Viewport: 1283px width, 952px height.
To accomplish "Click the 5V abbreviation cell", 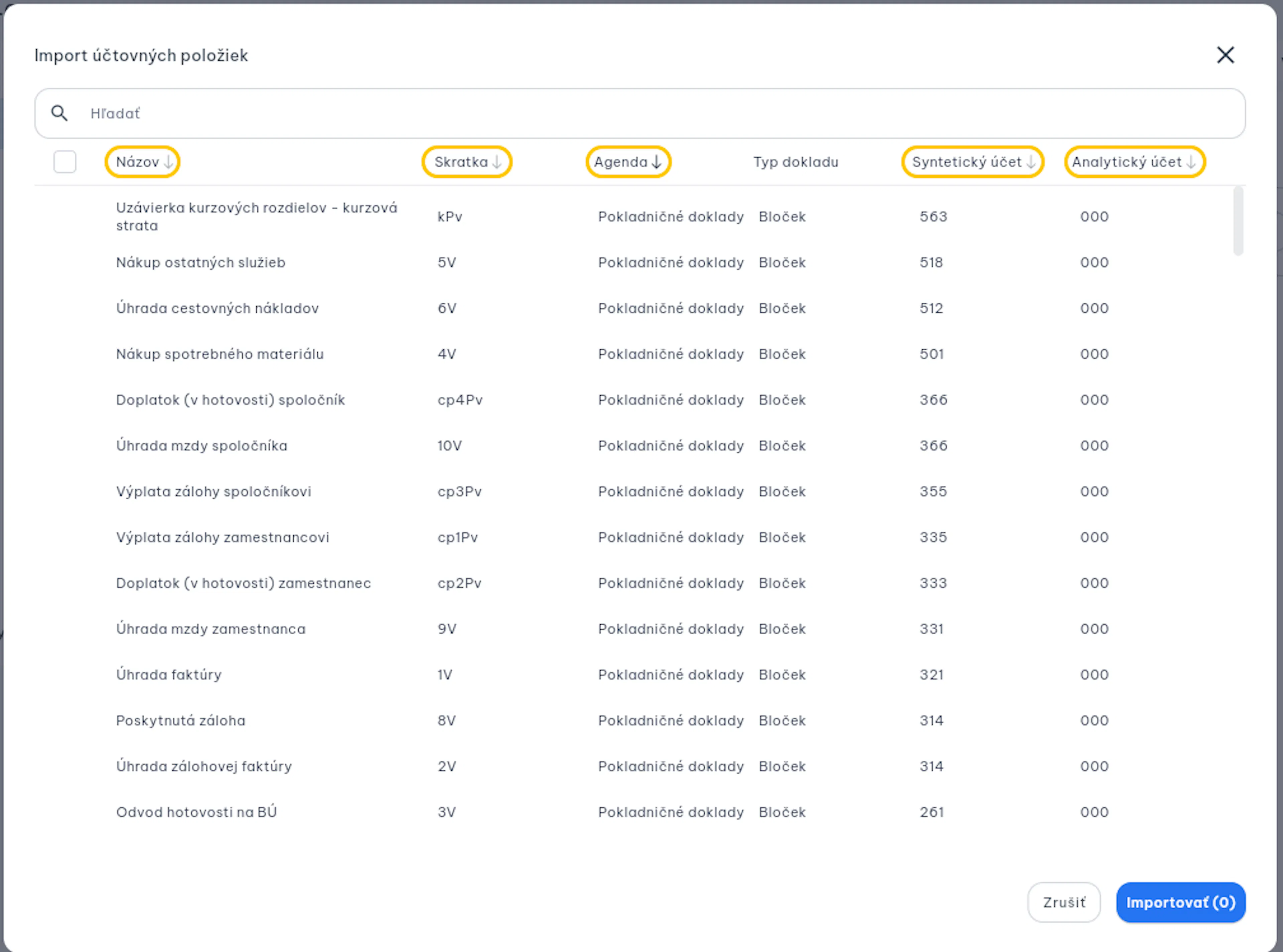I will (447, 263).
